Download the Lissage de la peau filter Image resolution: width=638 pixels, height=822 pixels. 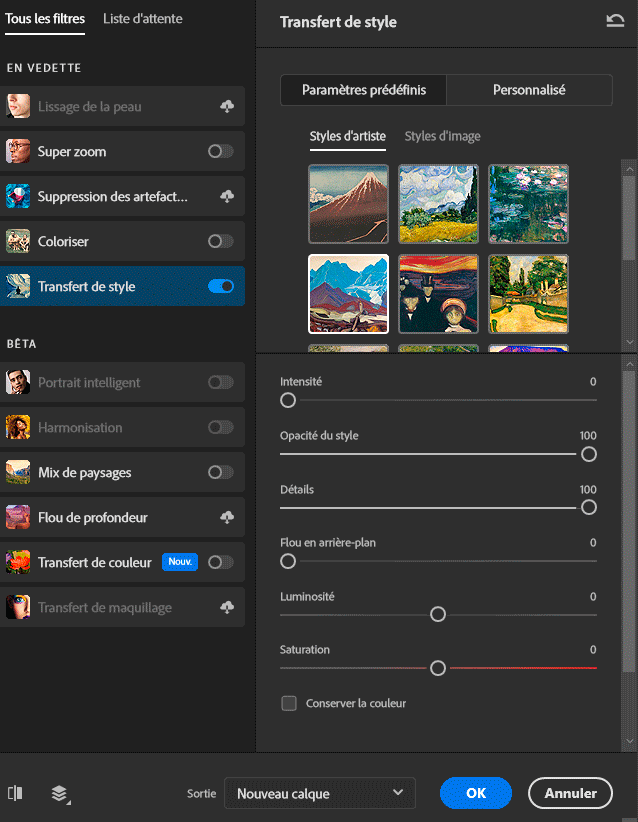point(227,107)
